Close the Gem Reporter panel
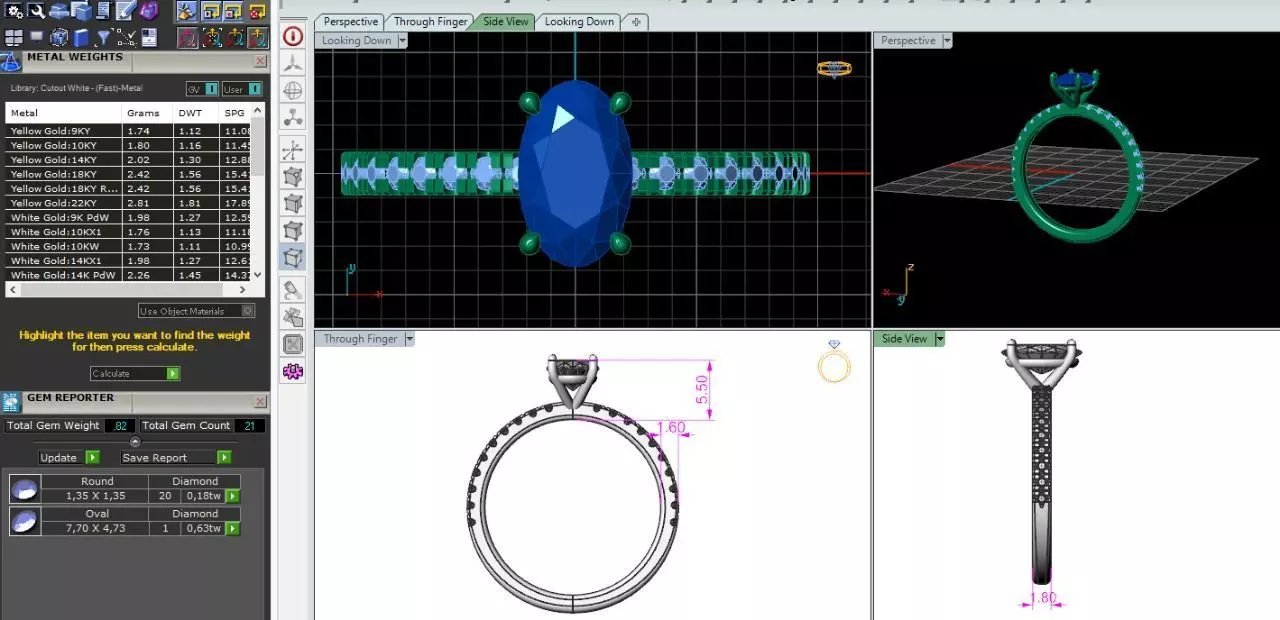The image size is (1280, 620). pyautogui.click(x=260, y=402)
